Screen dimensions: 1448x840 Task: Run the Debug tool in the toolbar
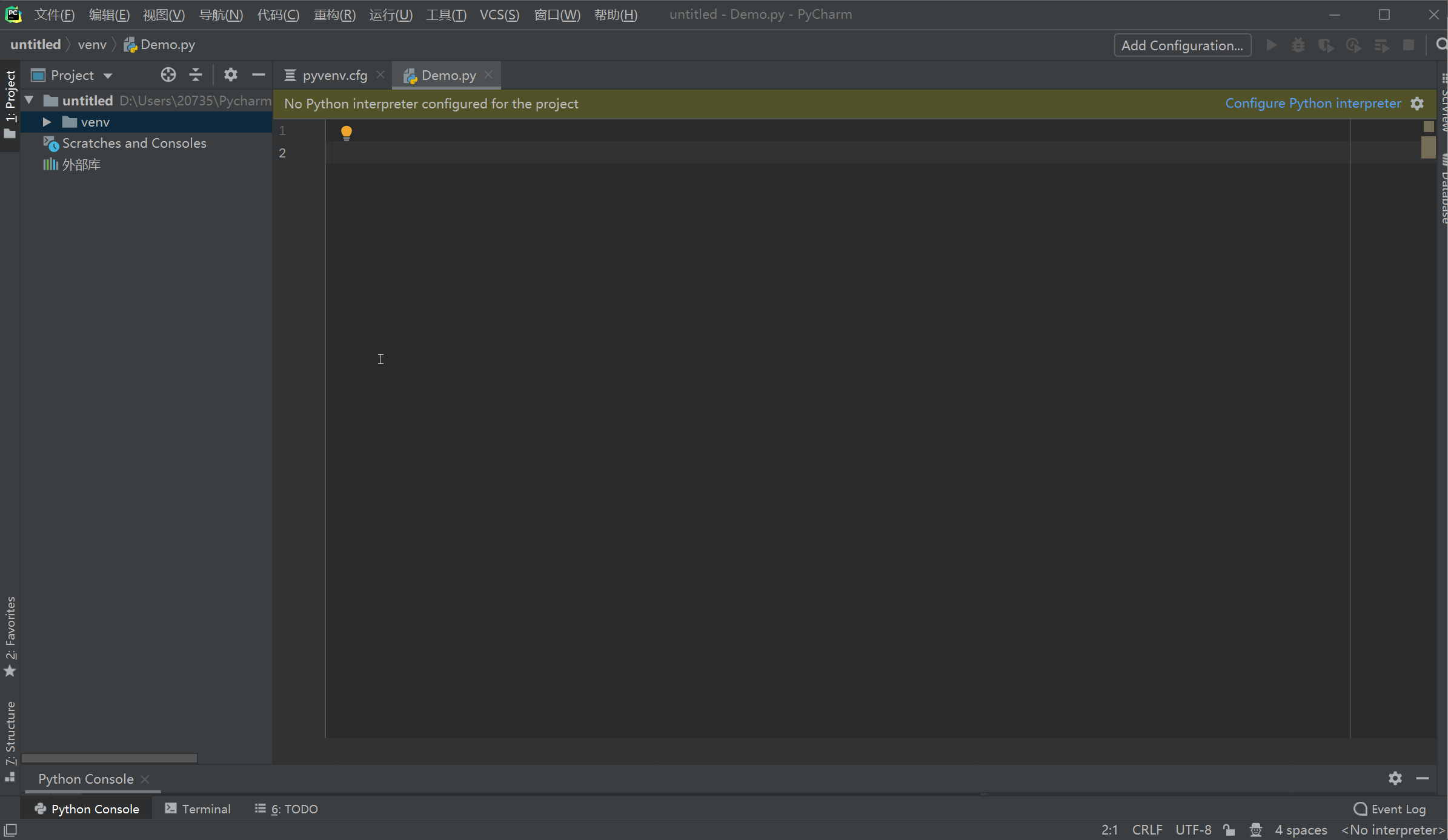pos(1298,45)
